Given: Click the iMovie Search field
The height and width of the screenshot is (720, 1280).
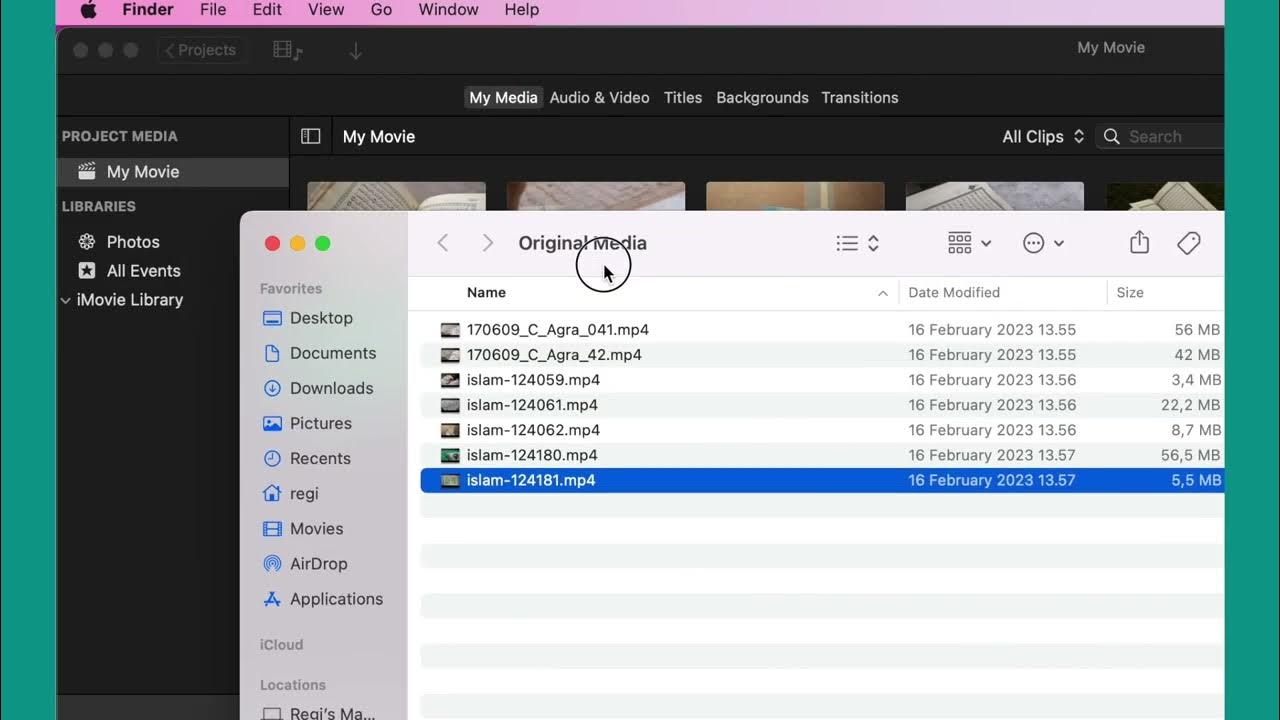Looking at the screenshot, I should pos(1160,136).
